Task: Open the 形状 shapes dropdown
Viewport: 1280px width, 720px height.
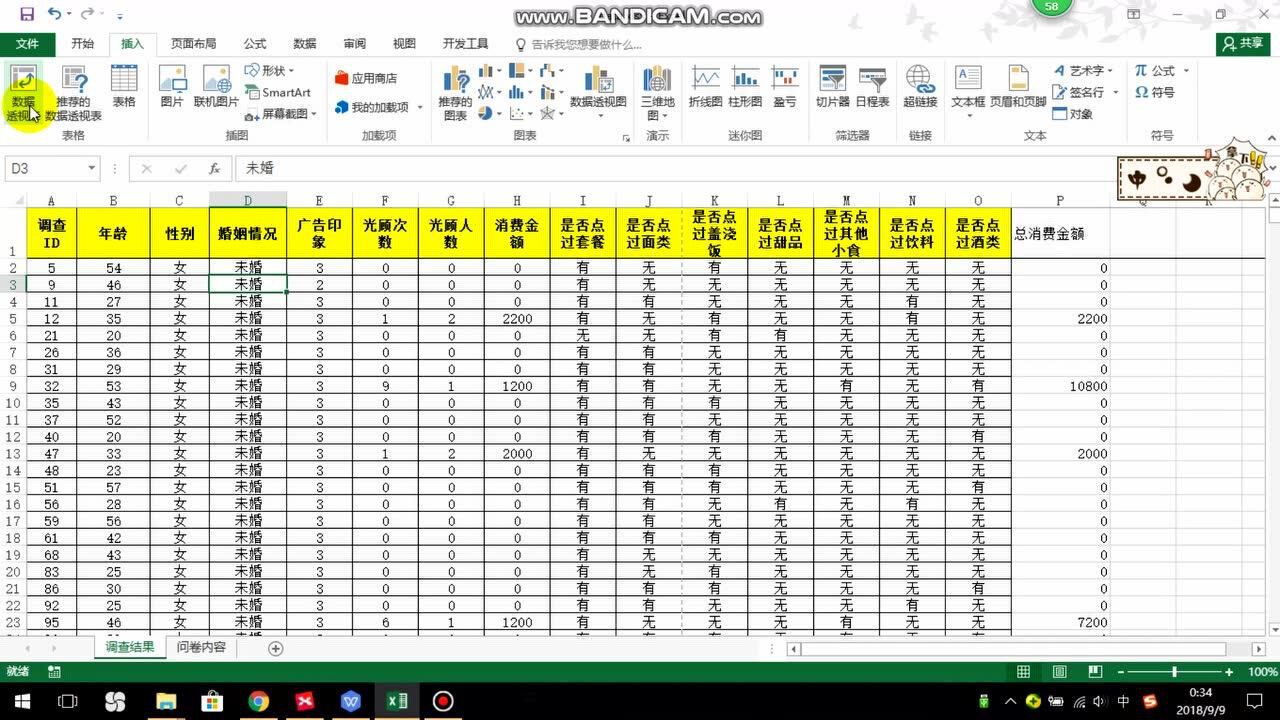Action: pyautogui.click(x=270, y=70)
